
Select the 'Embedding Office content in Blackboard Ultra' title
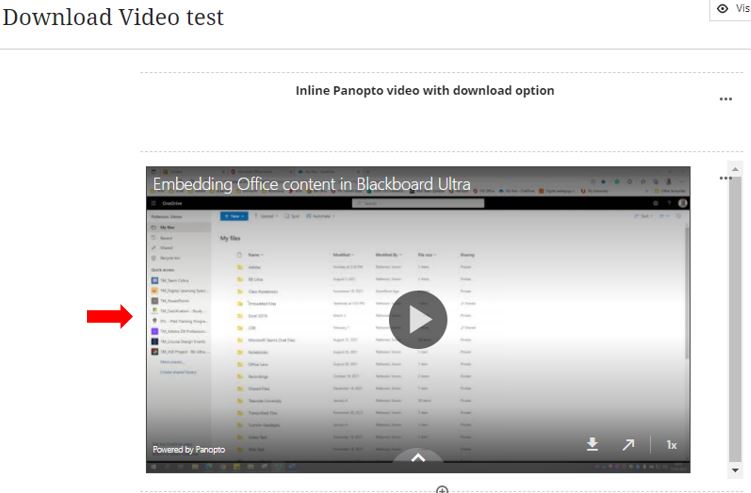pos(312,184)
